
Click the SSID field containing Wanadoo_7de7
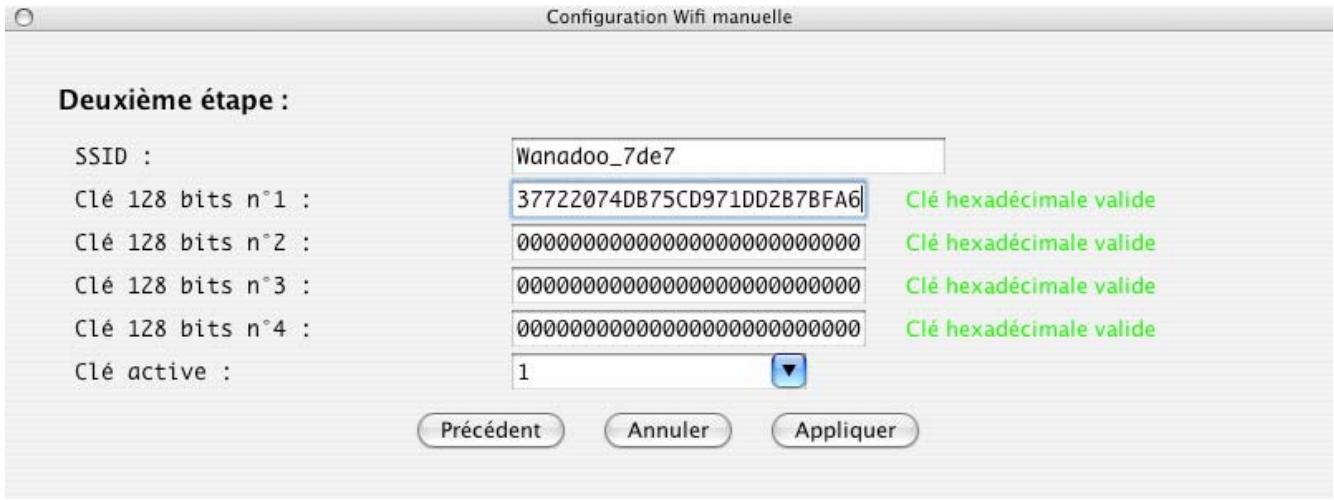coord(726,157)
